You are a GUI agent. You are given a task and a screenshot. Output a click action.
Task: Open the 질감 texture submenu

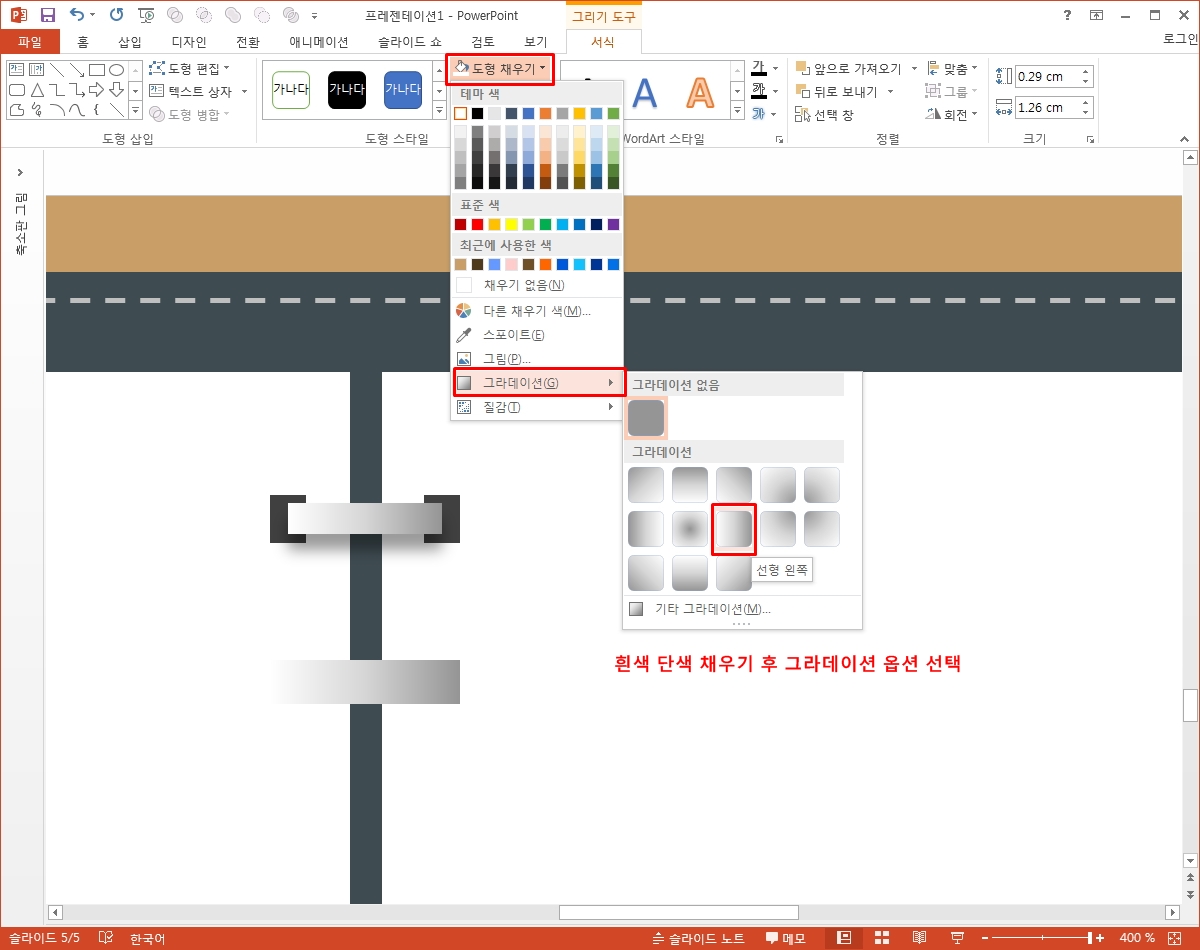536,407
